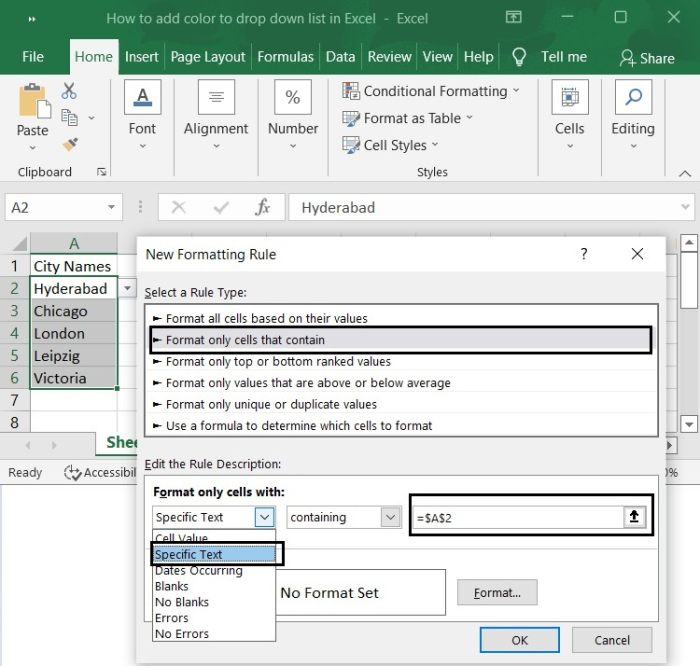This screenshot has width=700, height=666.
Task: Switch to the Page Layout tab
Action: coord(209,57)
